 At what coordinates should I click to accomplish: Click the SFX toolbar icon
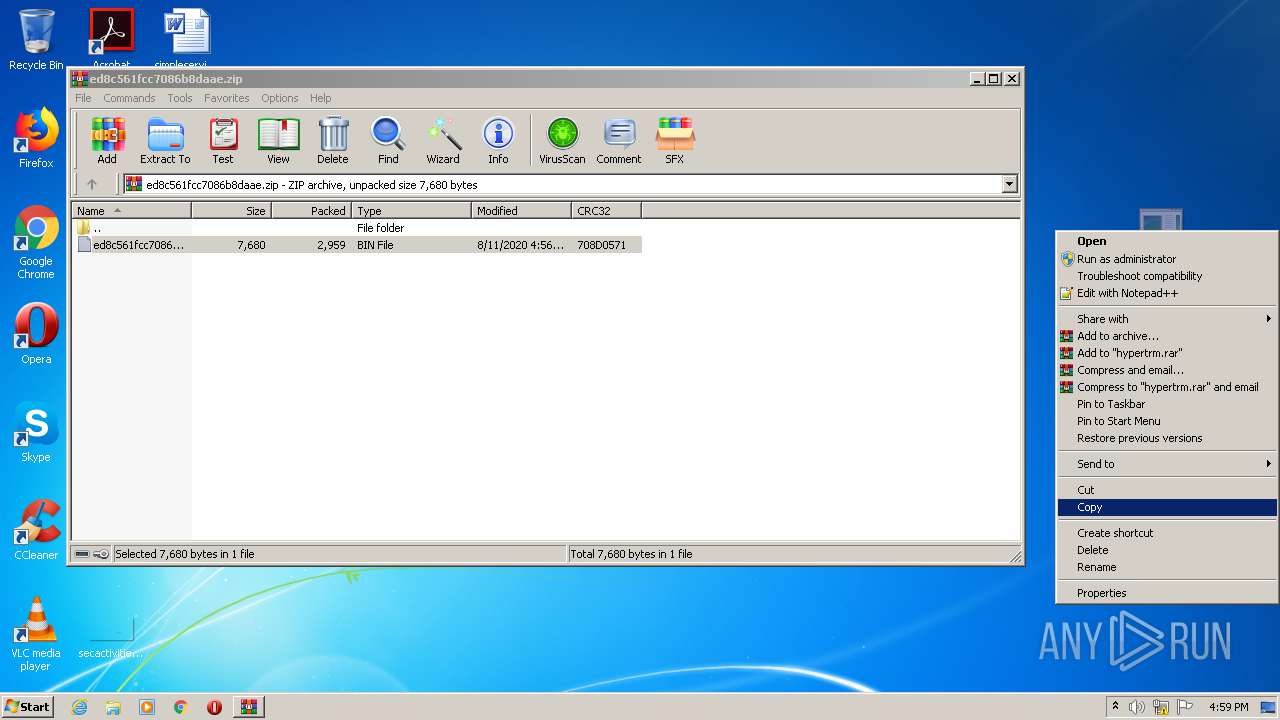pyautogui.click(x=675, y=140)
